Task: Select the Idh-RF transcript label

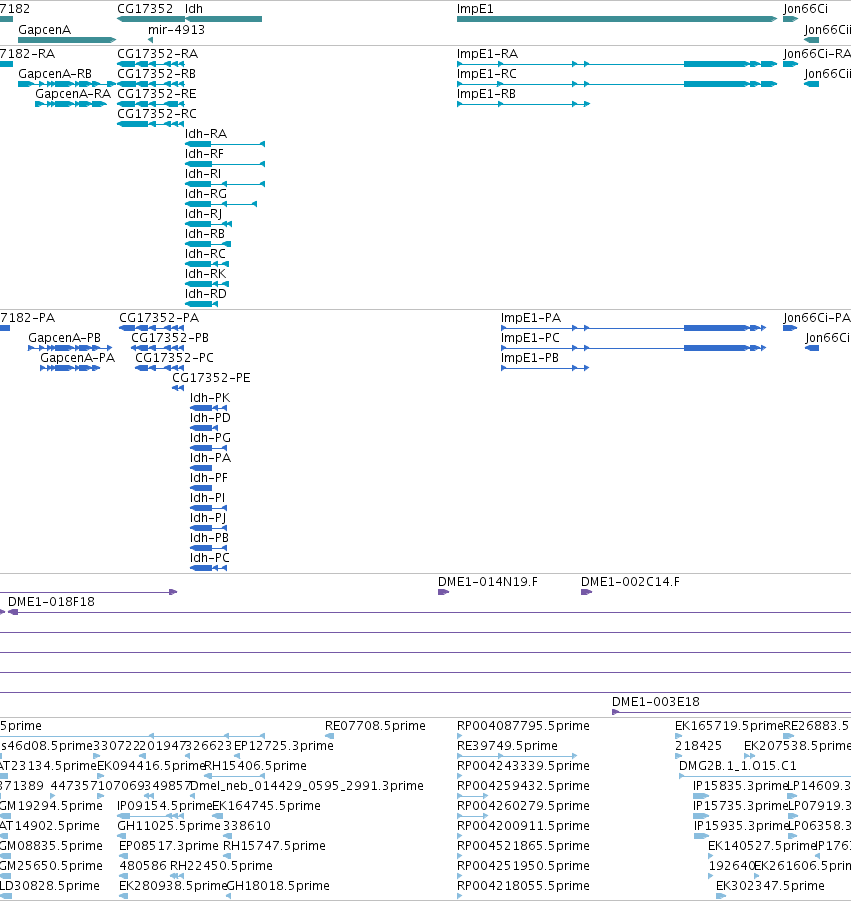Action: (204, 154)
